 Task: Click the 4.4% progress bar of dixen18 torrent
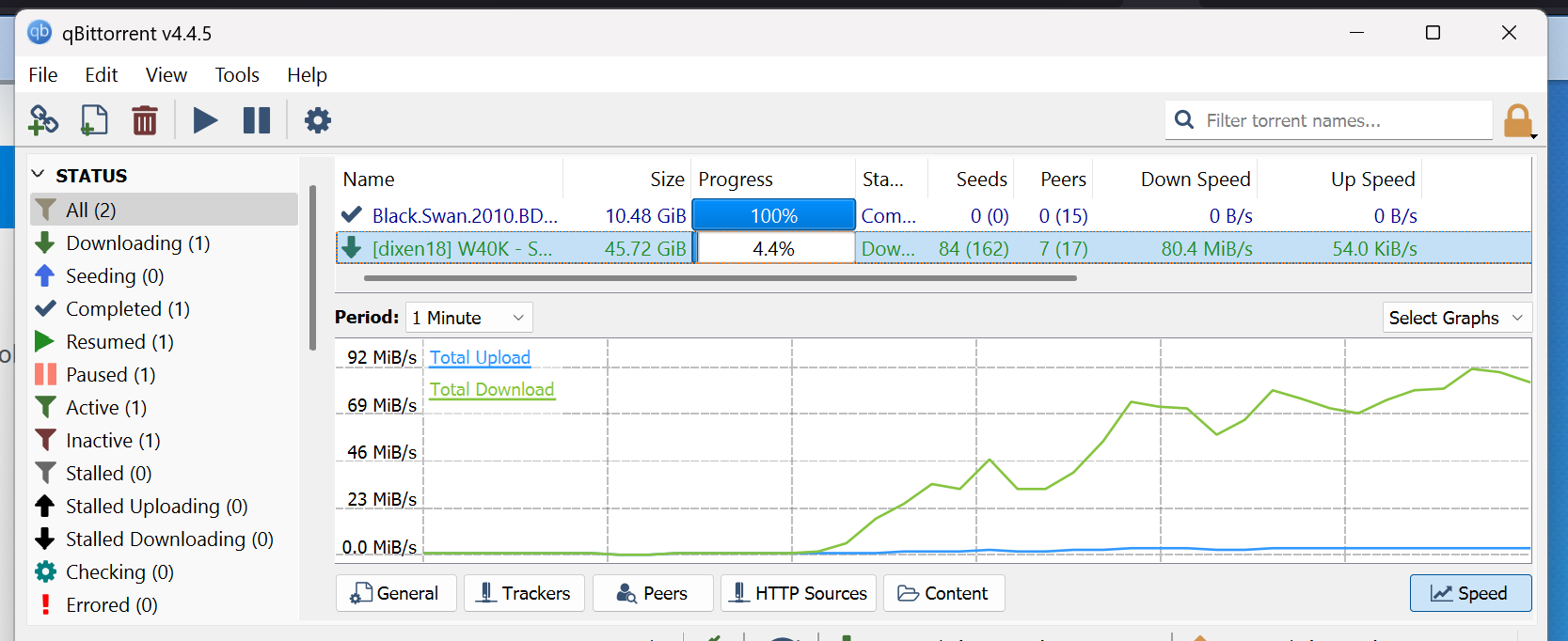coord(774,248)
